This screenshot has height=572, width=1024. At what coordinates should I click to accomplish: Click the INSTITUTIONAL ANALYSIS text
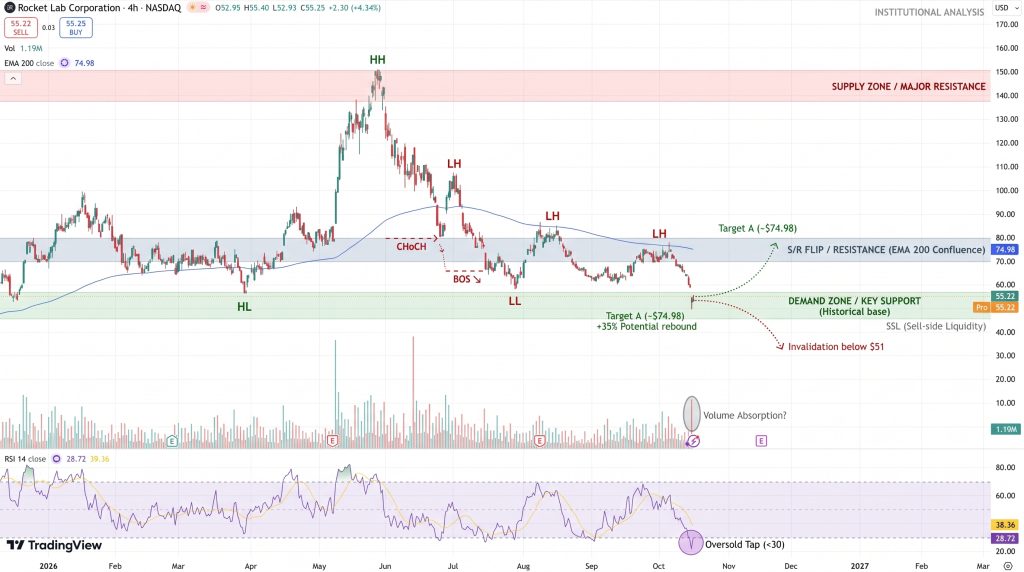click(929, 12)
